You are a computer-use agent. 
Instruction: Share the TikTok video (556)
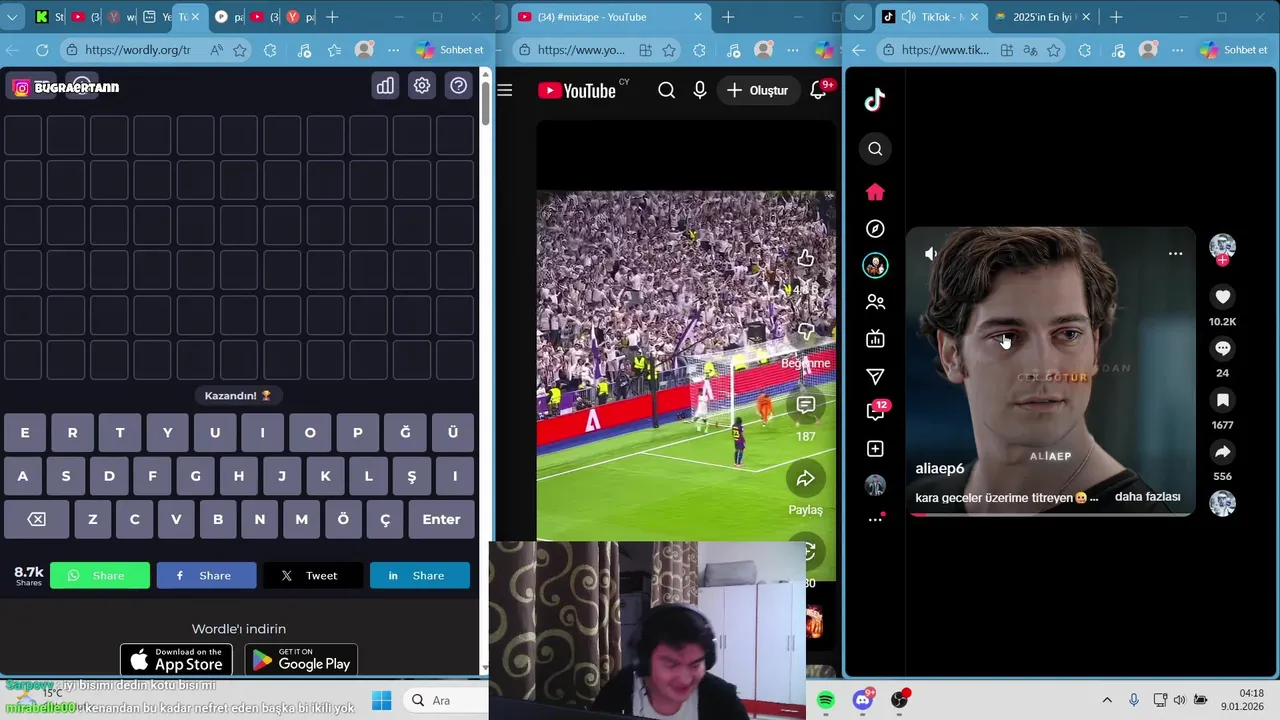(x=1222, y=452)
